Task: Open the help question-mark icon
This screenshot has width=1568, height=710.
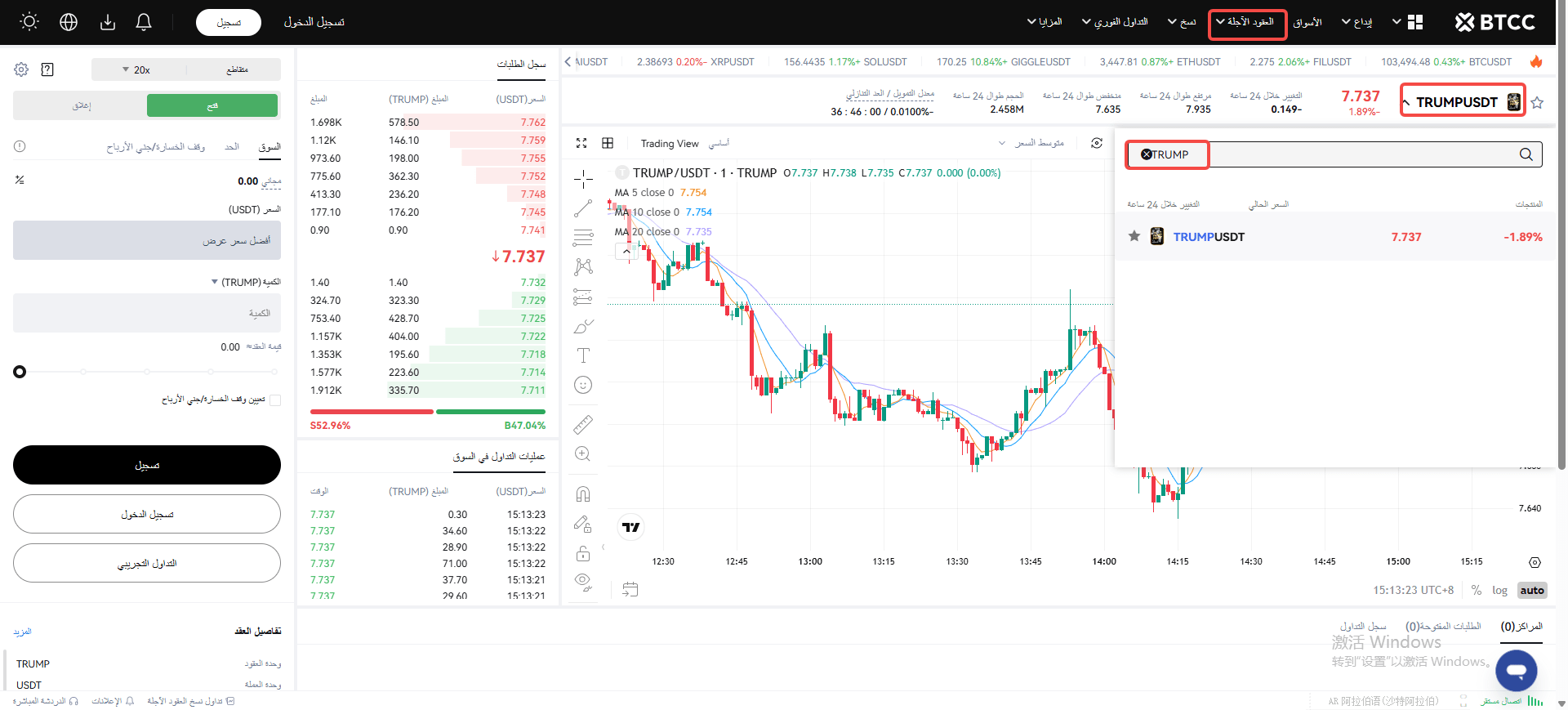Action: pos(47,69)
